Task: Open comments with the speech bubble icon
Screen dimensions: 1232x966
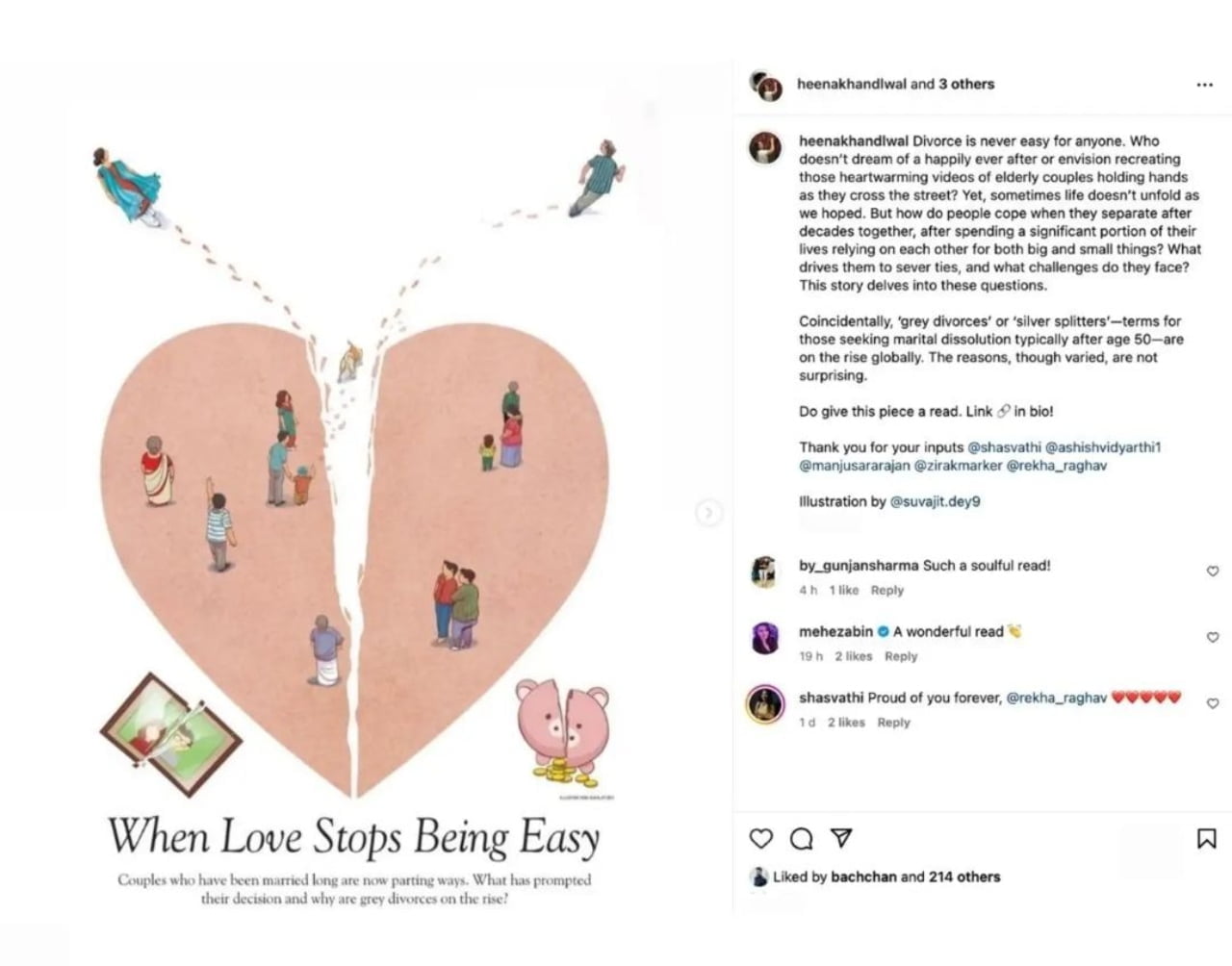Action: point(801,839)
